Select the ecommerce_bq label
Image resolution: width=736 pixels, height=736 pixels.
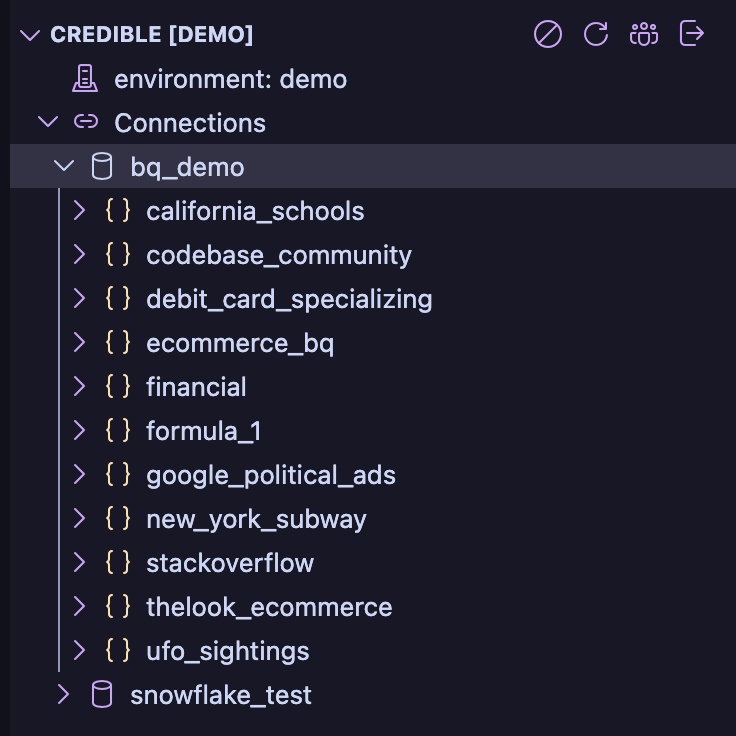point(240,344)
